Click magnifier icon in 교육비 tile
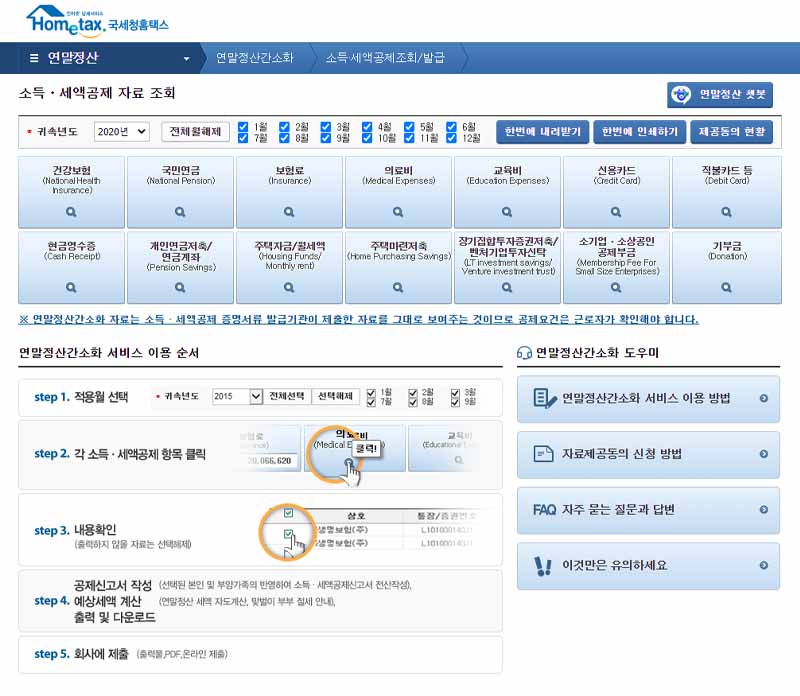Image resolution: width=800 pixels, height=696 pixels. (x=507, y=212)
